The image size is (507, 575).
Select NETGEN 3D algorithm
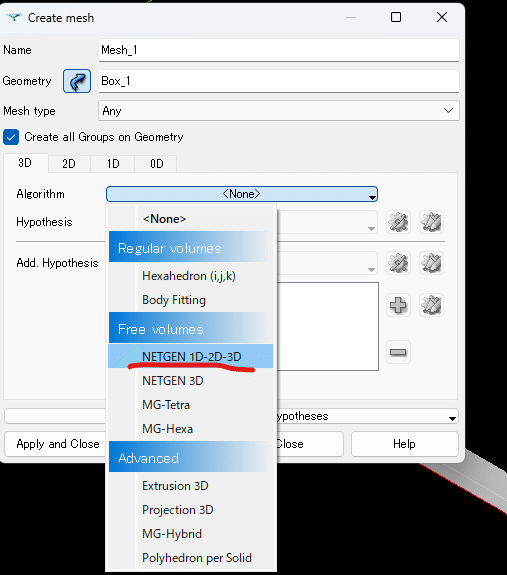pyautogui.click(x=191, y=381)
